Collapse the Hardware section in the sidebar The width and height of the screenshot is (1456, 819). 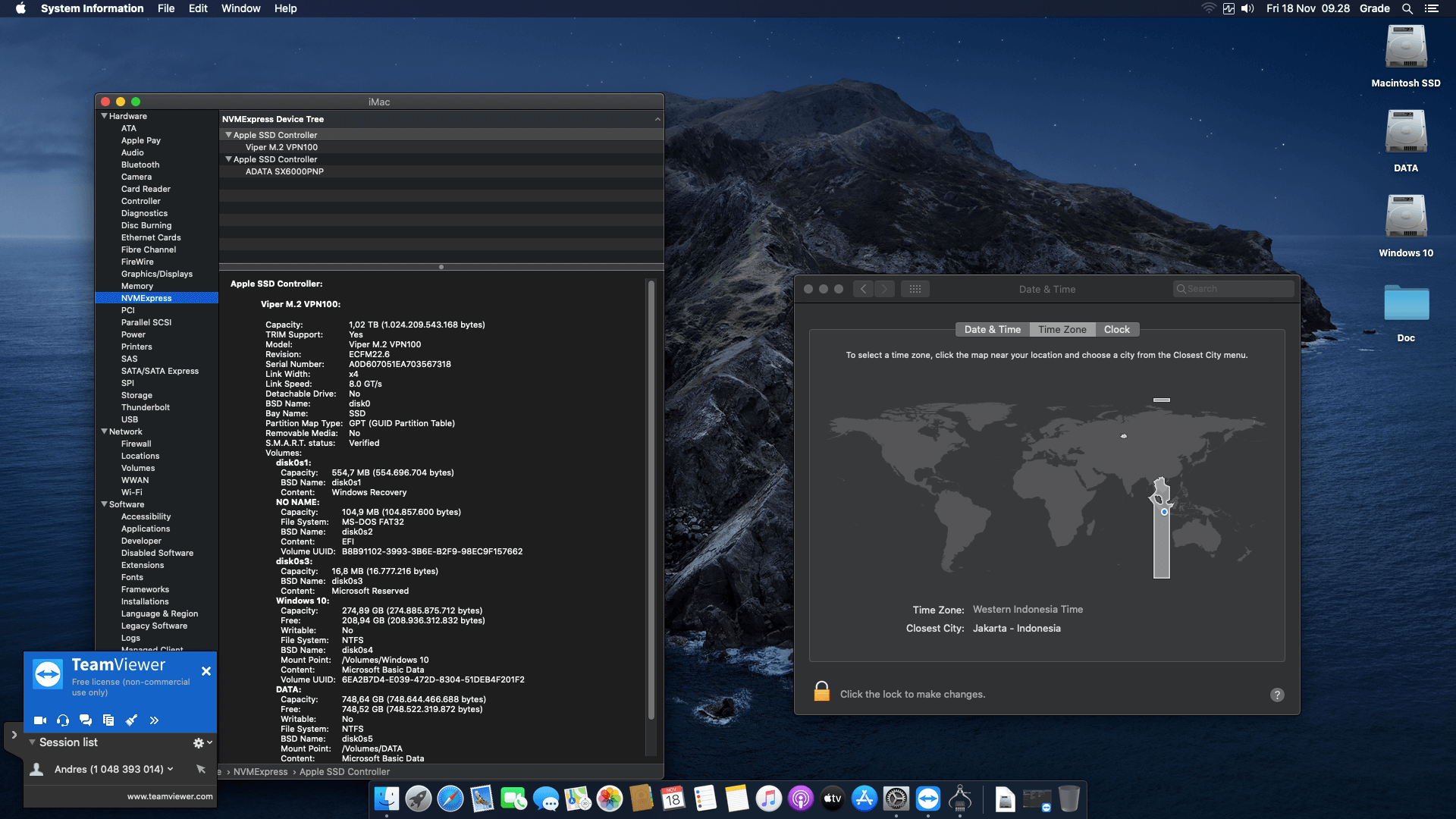tap(105, 116)
